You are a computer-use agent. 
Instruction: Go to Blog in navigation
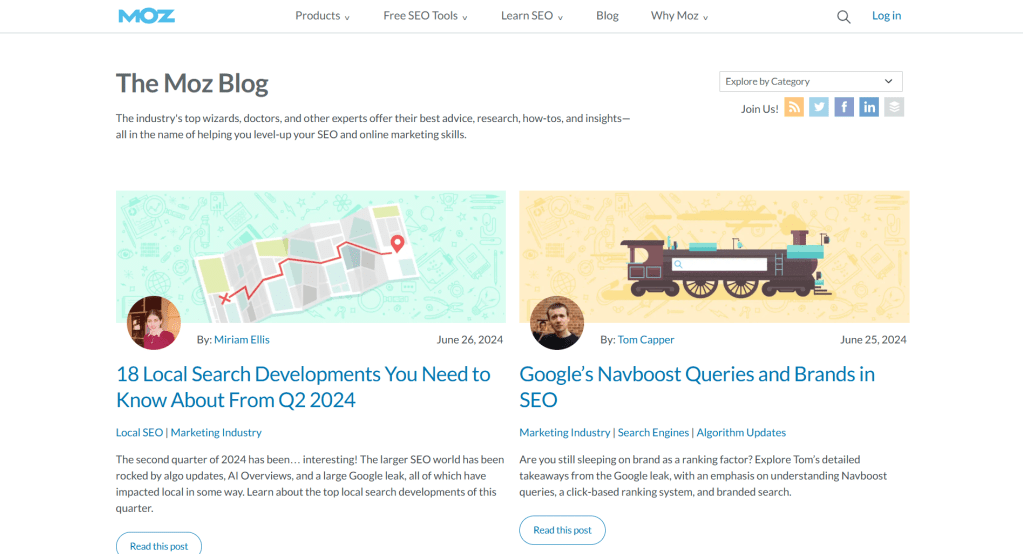[607, 16]
